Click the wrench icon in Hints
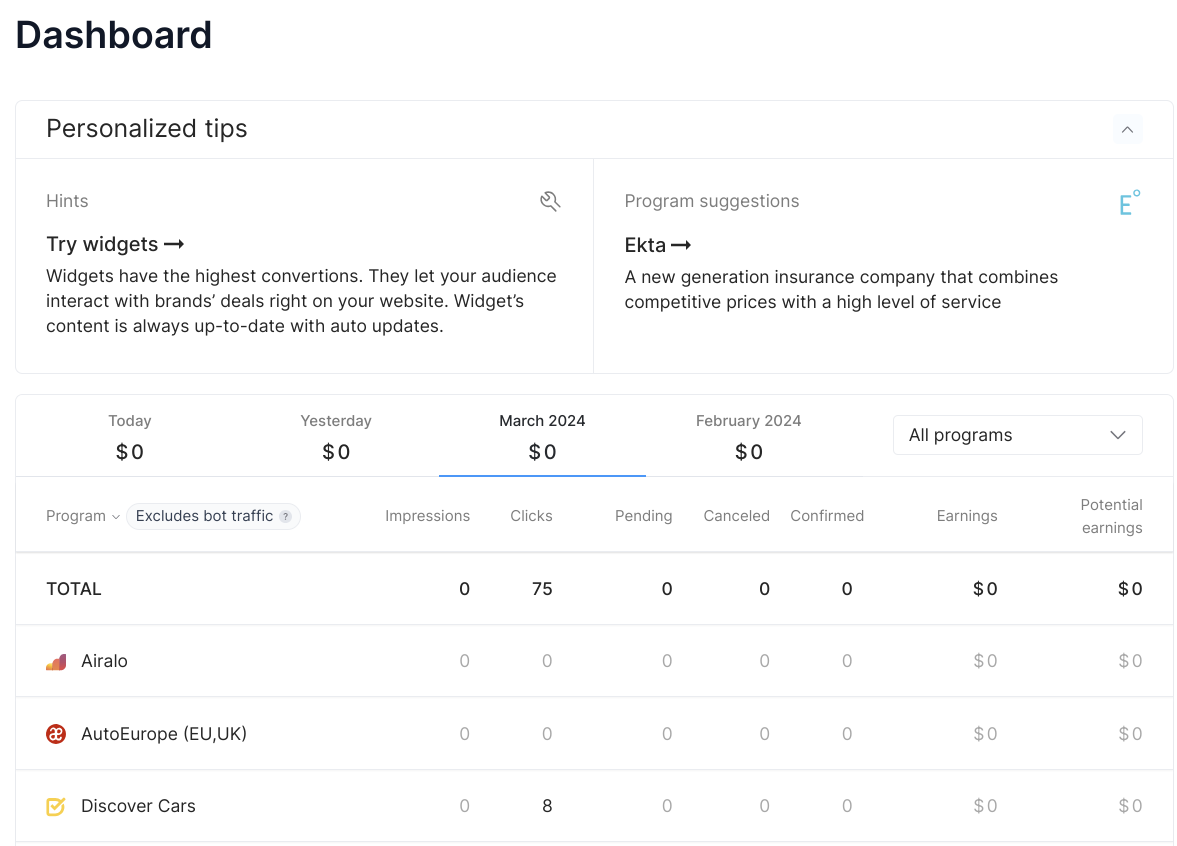Image resolution: width=1177 pixels, height=846 pixels. click(x=550, y=201)
